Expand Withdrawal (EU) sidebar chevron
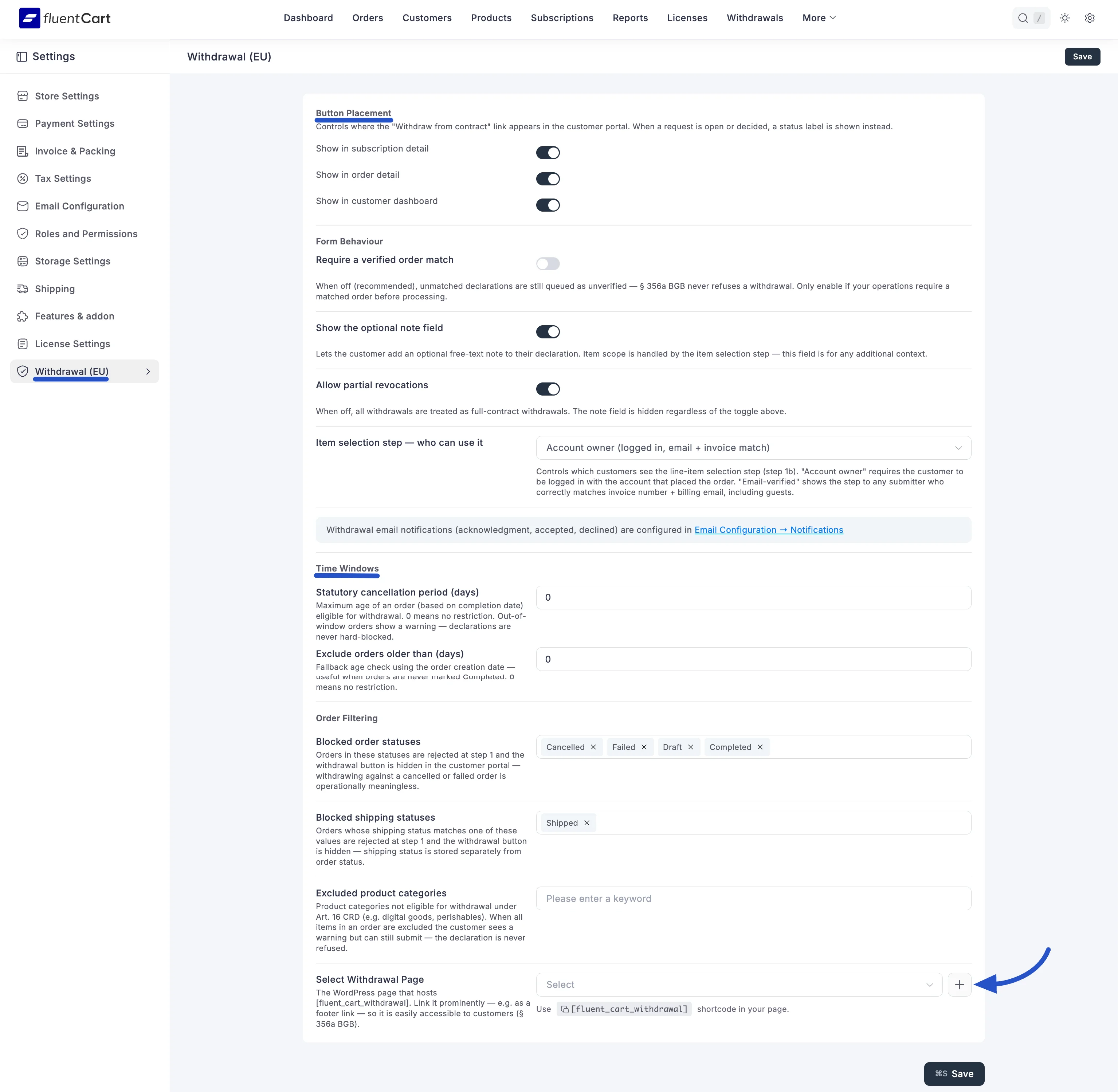Viewport: 1118px width, 1092px height. pos(148,372)
